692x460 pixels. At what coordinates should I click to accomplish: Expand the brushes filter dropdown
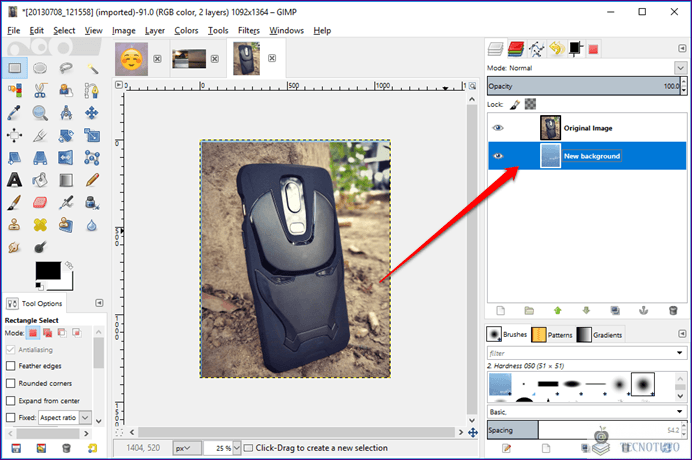pyautogui.click(x=679, y=353)
